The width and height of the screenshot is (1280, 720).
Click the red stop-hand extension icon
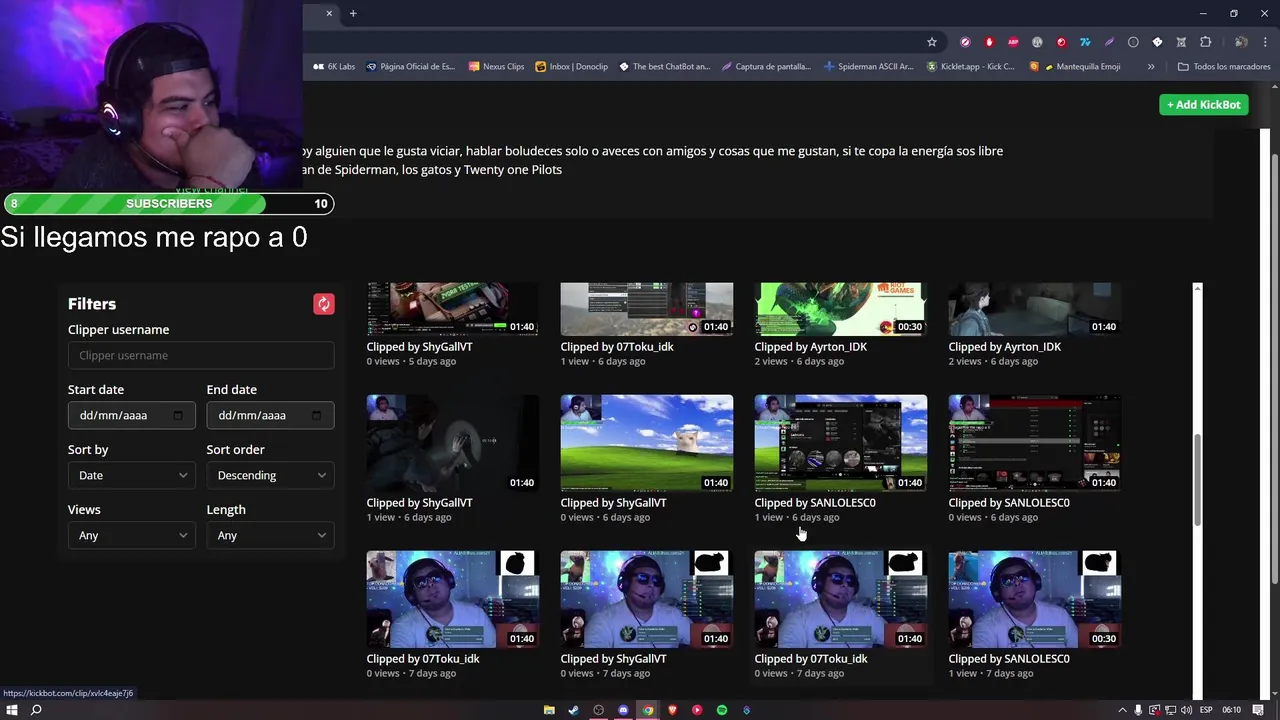tap(989, 42)
